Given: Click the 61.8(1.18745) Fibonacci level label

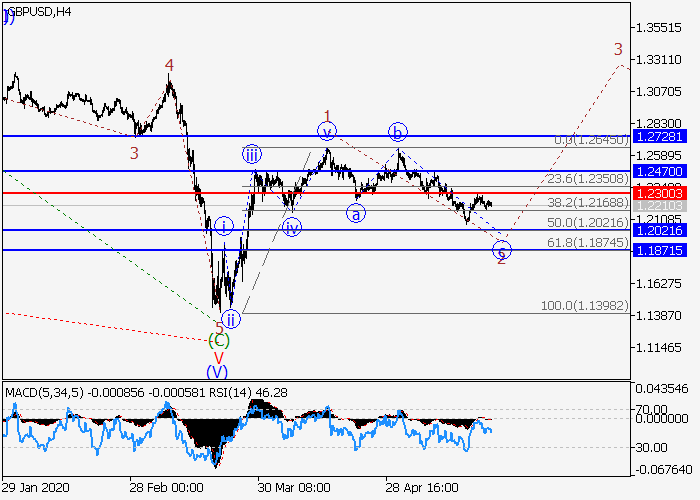Looking at the screenshot, I should (588, 242).
